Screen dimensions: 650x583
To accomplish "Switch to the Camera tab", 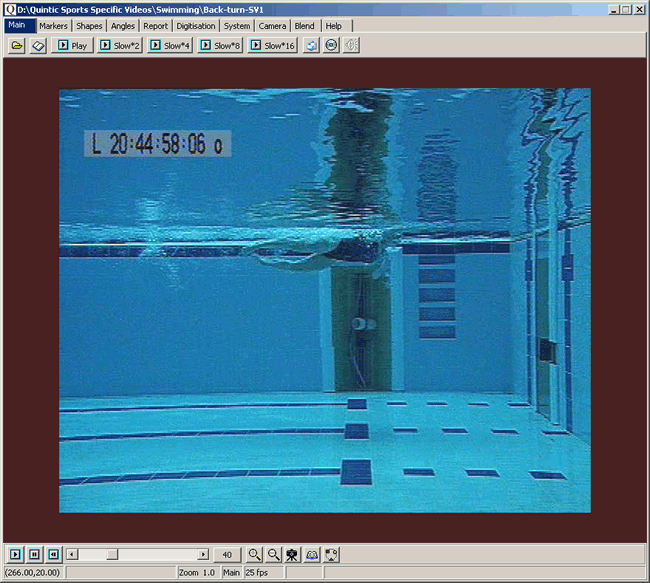I will point(272,26).
